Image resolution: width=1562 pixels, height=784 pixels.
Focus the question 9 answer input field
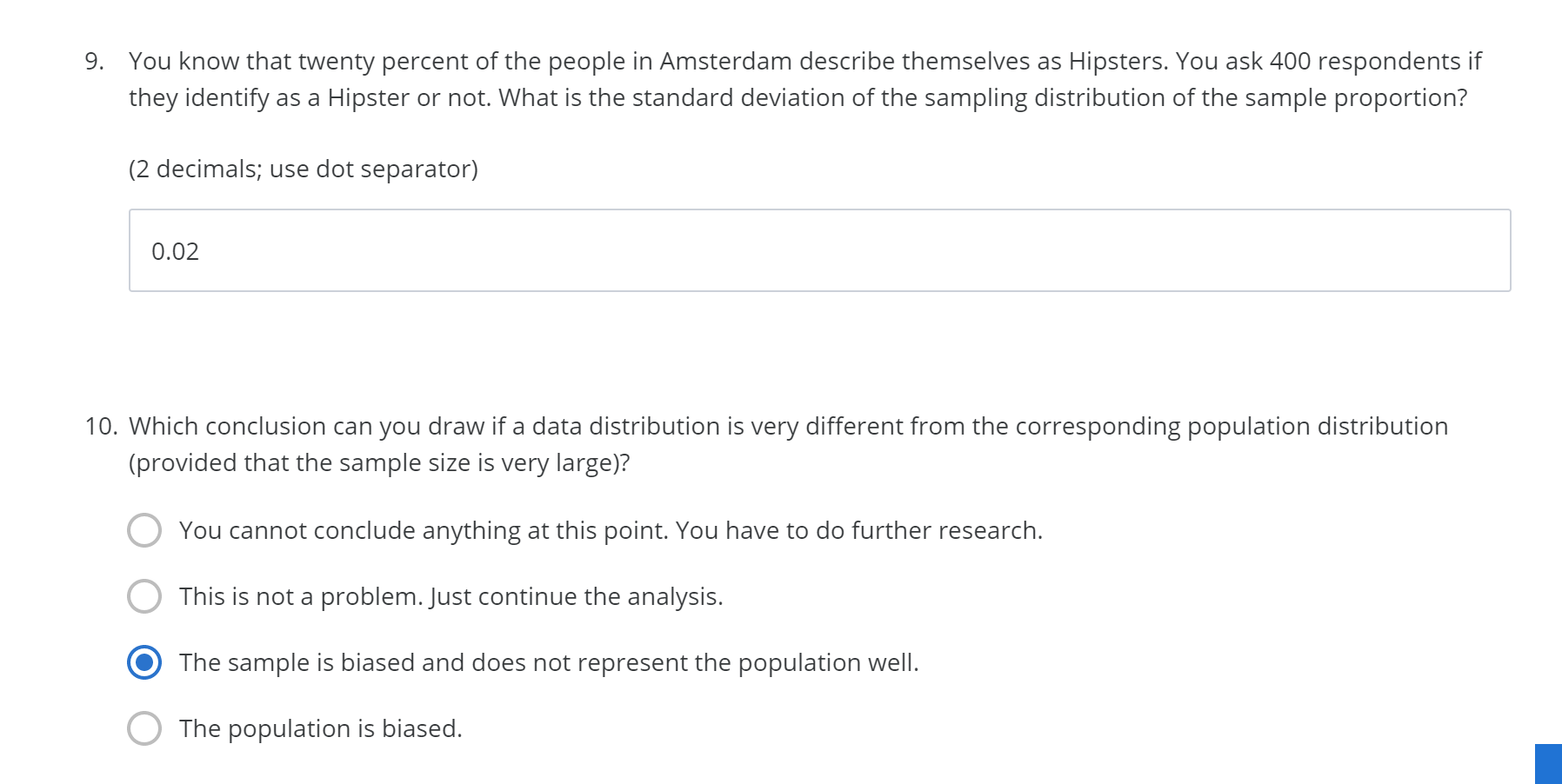click(x=819, y=250)
